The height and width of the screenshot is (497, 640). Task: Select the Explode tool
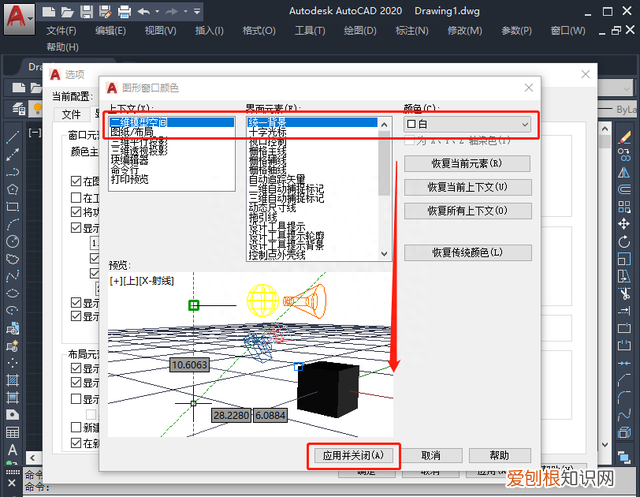pos(624,433)
